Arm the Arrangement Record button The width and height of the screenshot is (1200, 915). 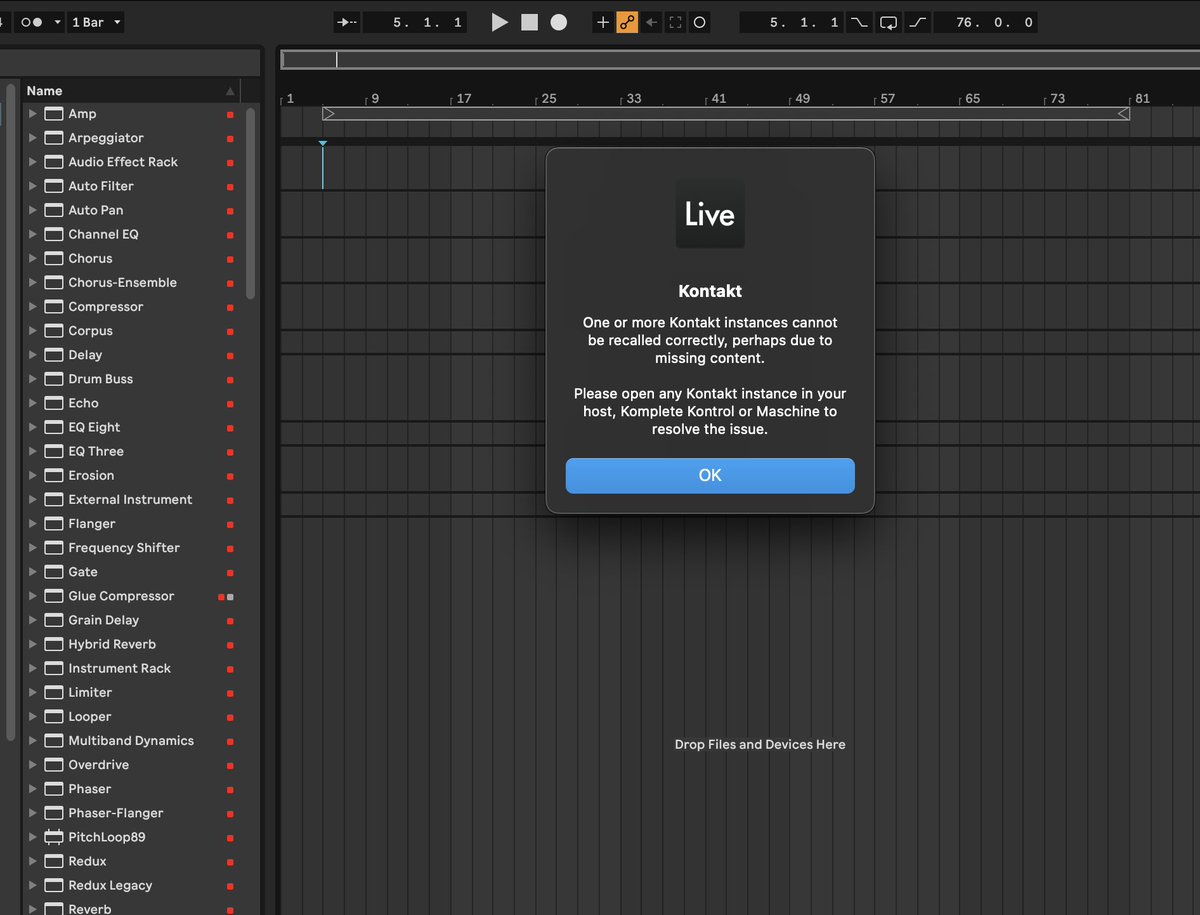(x=559, y=22)
